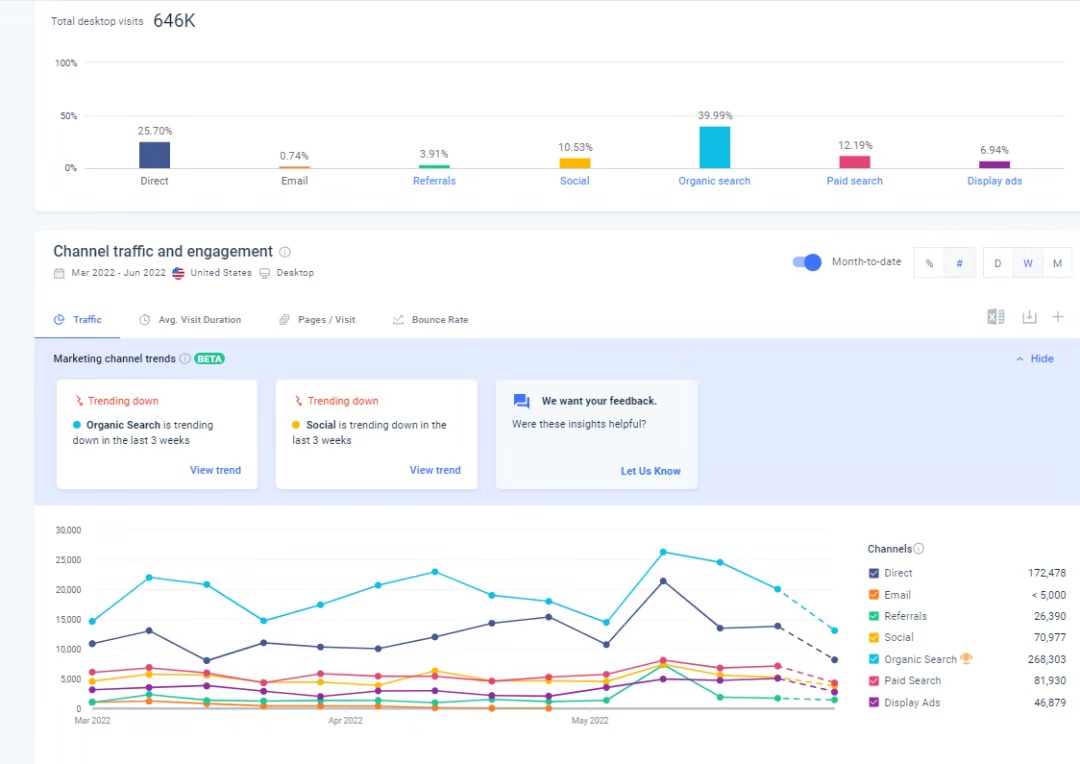
Task: Open the Avg. Visit Duration tab
Action: [x=190, y=320]
